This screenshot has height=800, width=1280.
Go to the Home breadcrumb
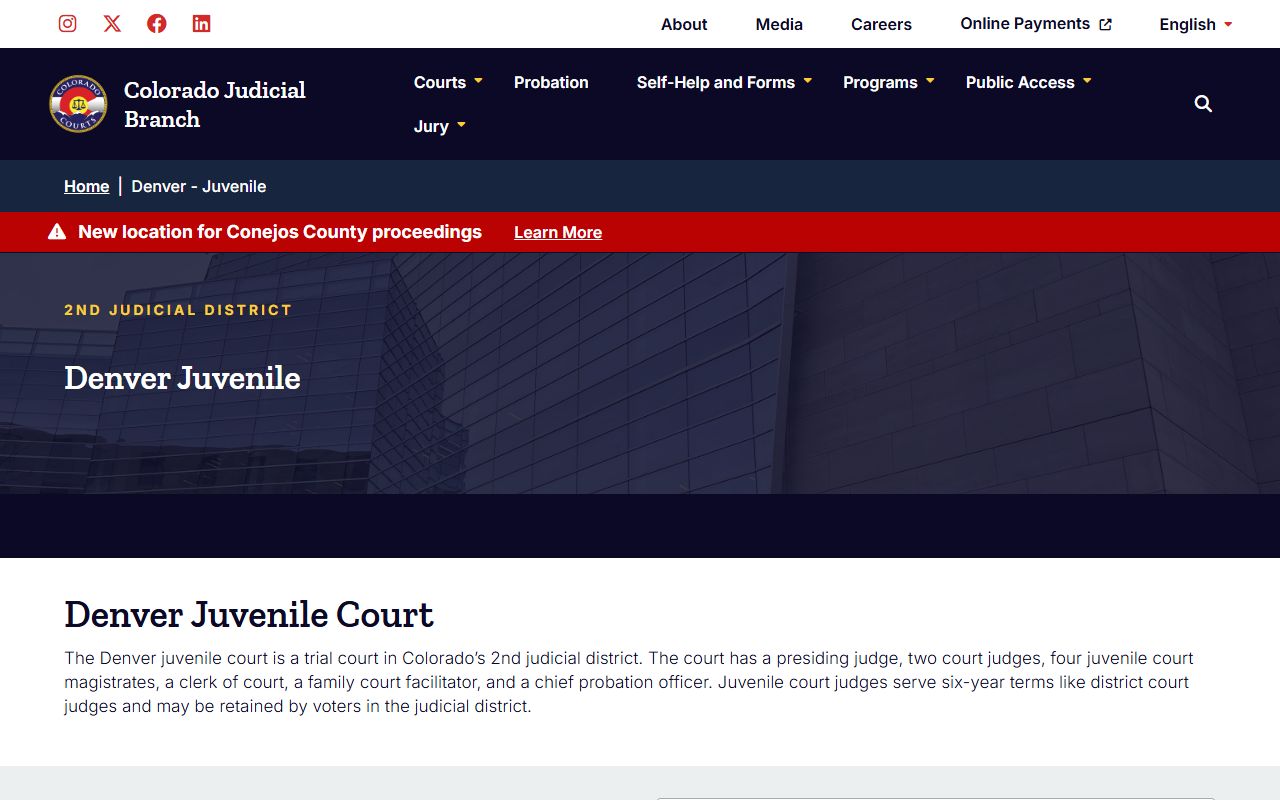(86, 186)
